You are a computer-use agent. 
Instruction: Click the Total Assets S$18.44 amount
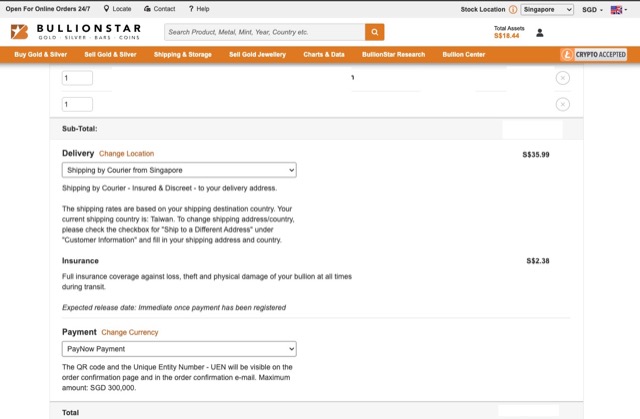(x=507, y=36)
